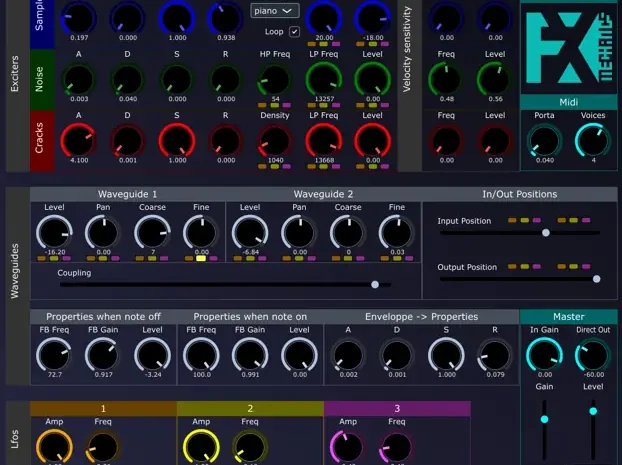
Task: Click note-off FB Gain knob showing 0.917
Action: [103, 355]
